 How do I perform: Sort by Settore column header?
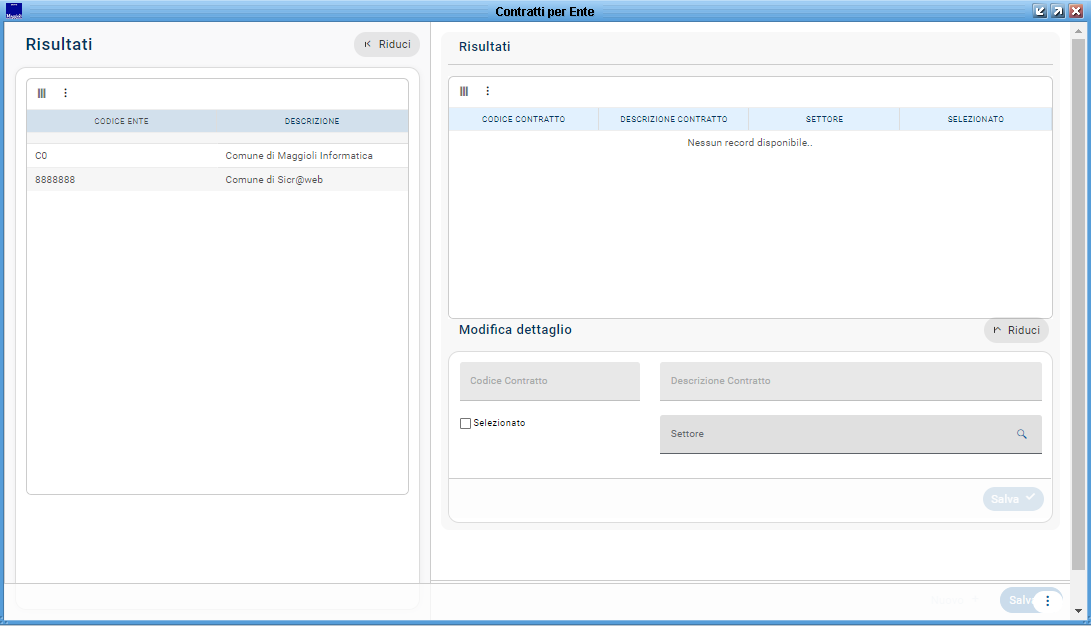[825, 119]
